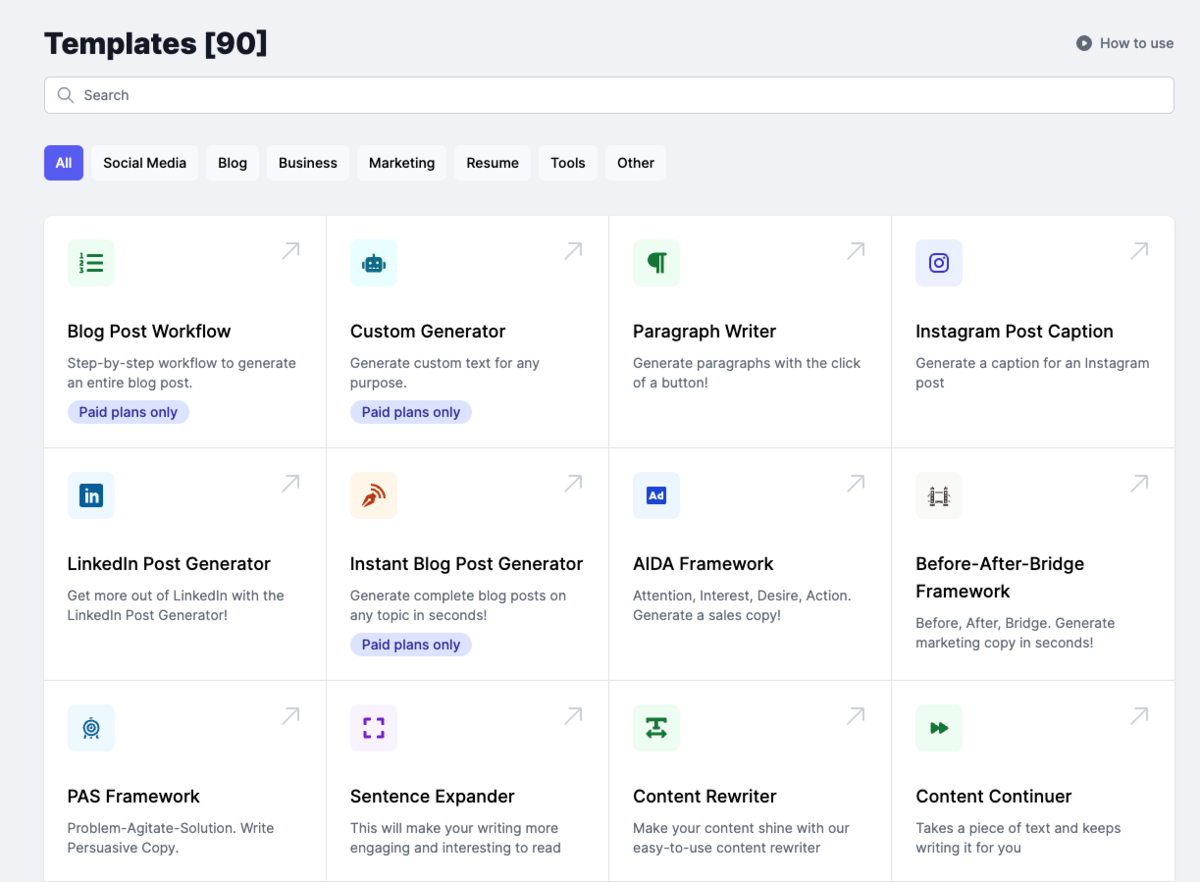Click the Sentence Expander brackets icon
1200x882 pixels.
click(373, 728)
